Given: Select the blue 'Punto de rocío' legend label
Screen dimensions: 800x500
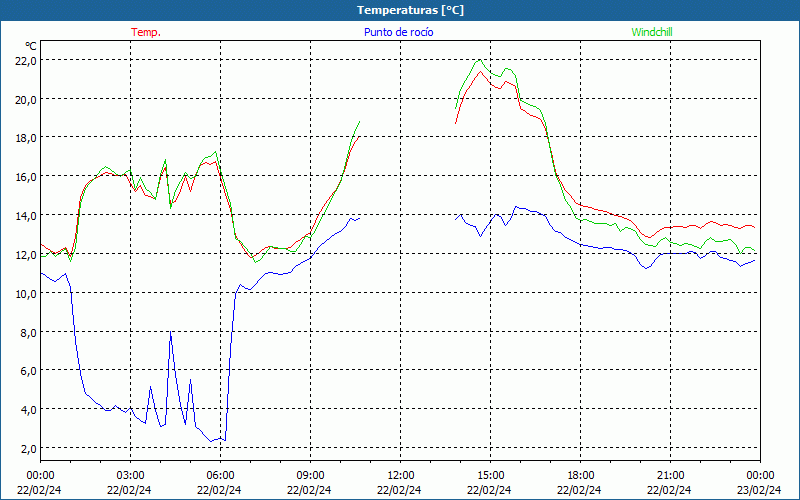Looking at the screenshot, I should point(398,32).
